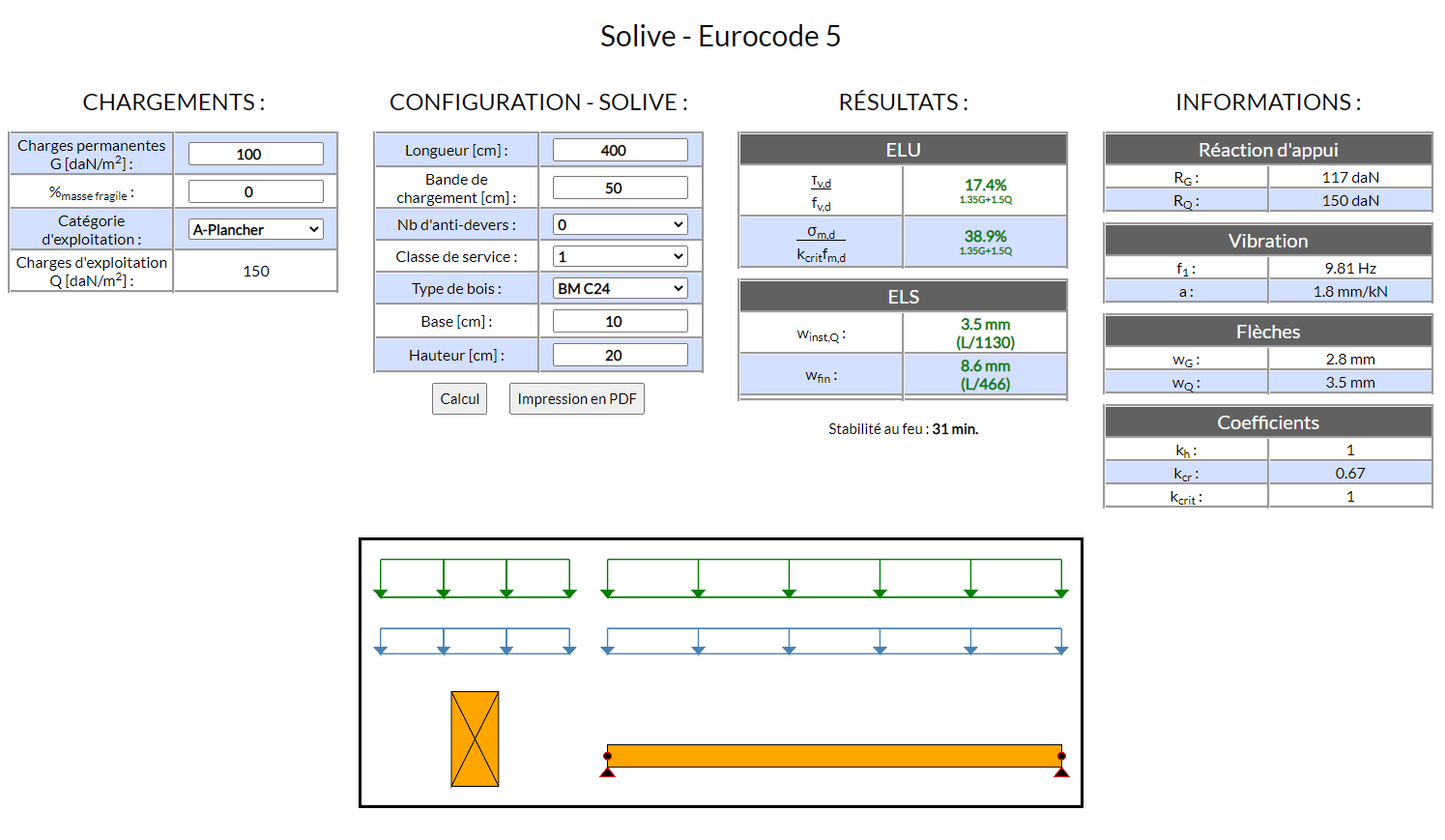Click the orange beam elevation drawing
Image resolution: width=1445 pixels, height=840 pixels.
pos(834,756)
